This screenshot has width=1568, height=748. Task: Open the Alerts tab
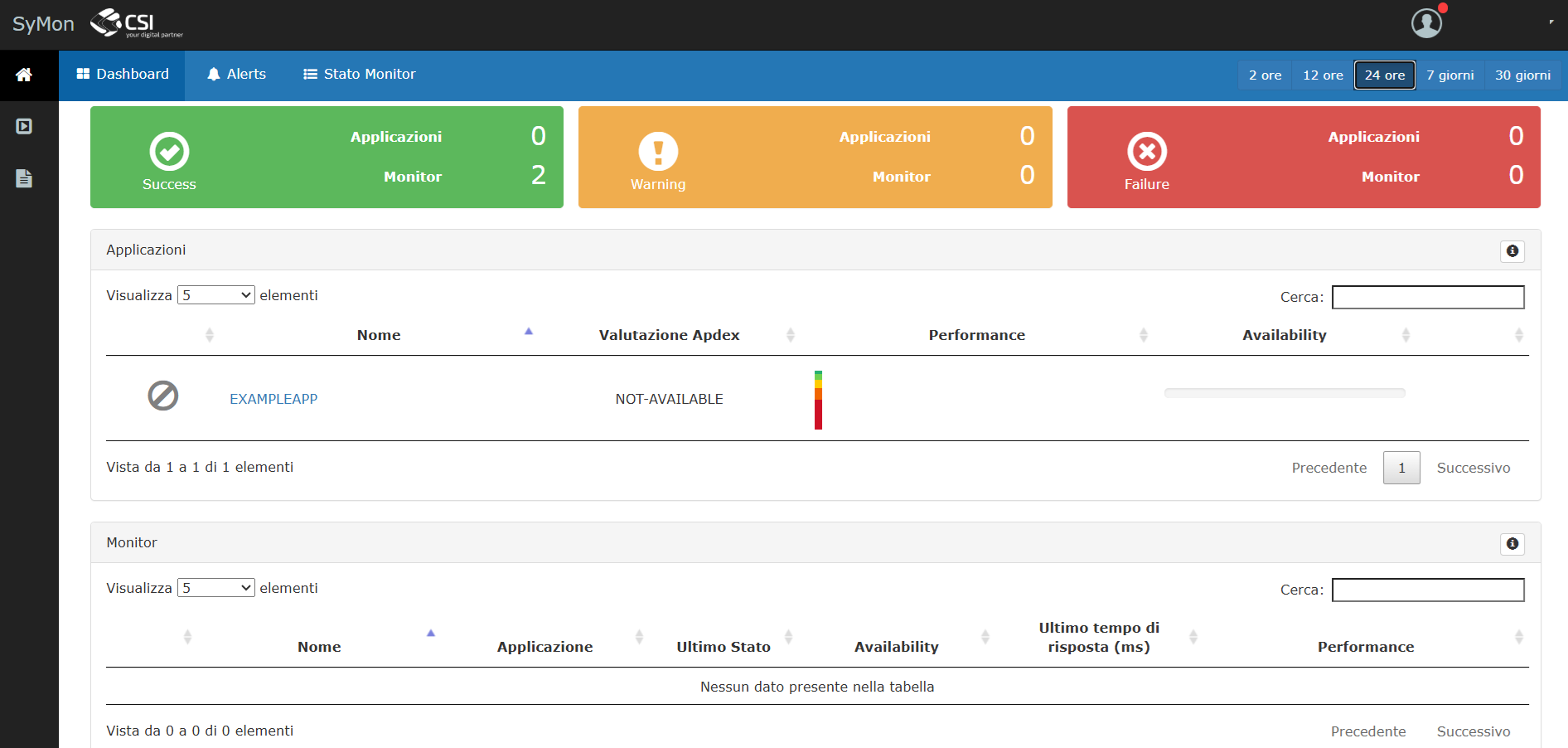click(x=236, y=75)
